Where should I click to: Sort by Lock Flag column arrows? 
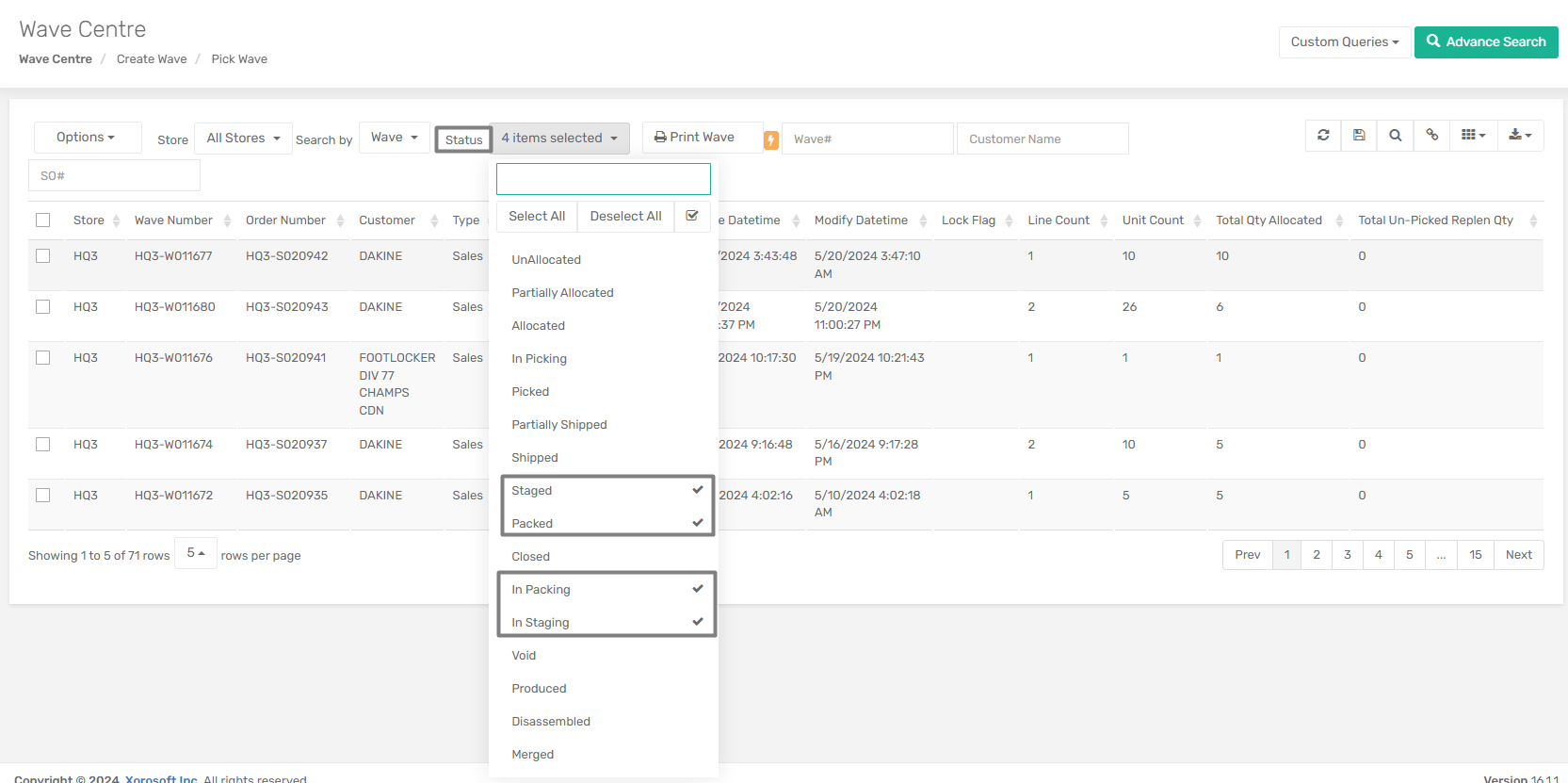pos(1009,221)
